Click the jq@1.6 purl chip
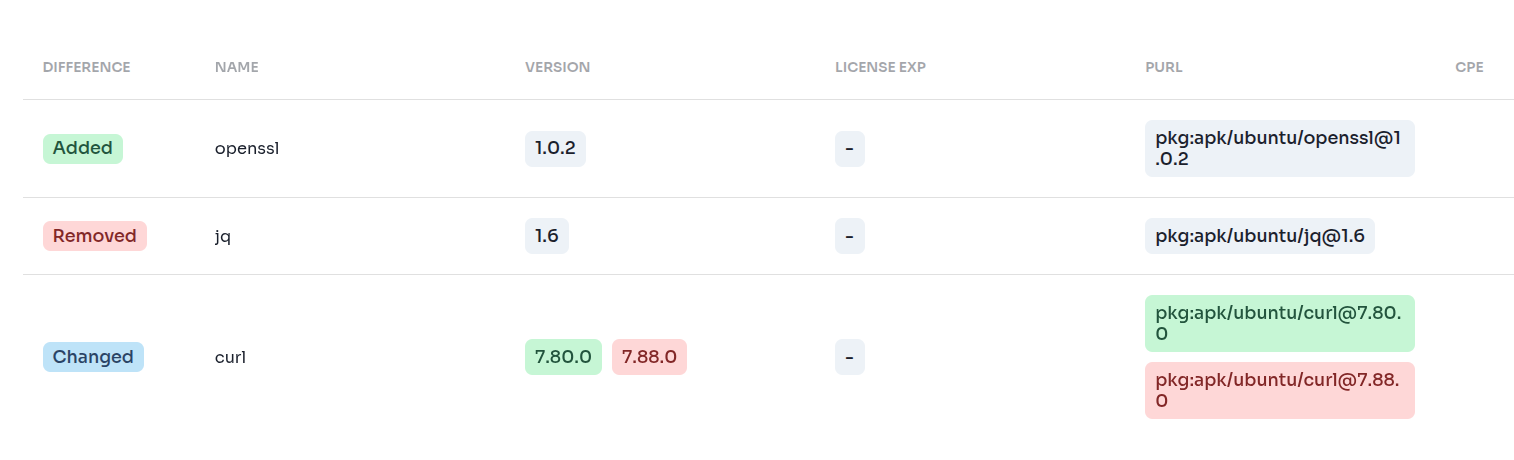Screen dimensions: 1514x460 click(1259, 236)
